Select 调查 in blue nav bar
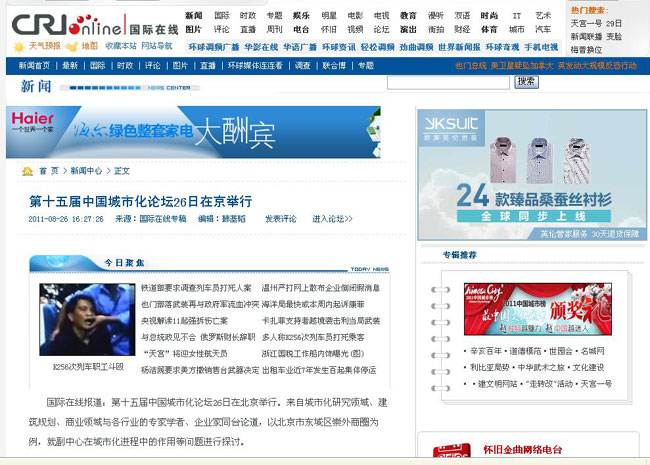 303,65
